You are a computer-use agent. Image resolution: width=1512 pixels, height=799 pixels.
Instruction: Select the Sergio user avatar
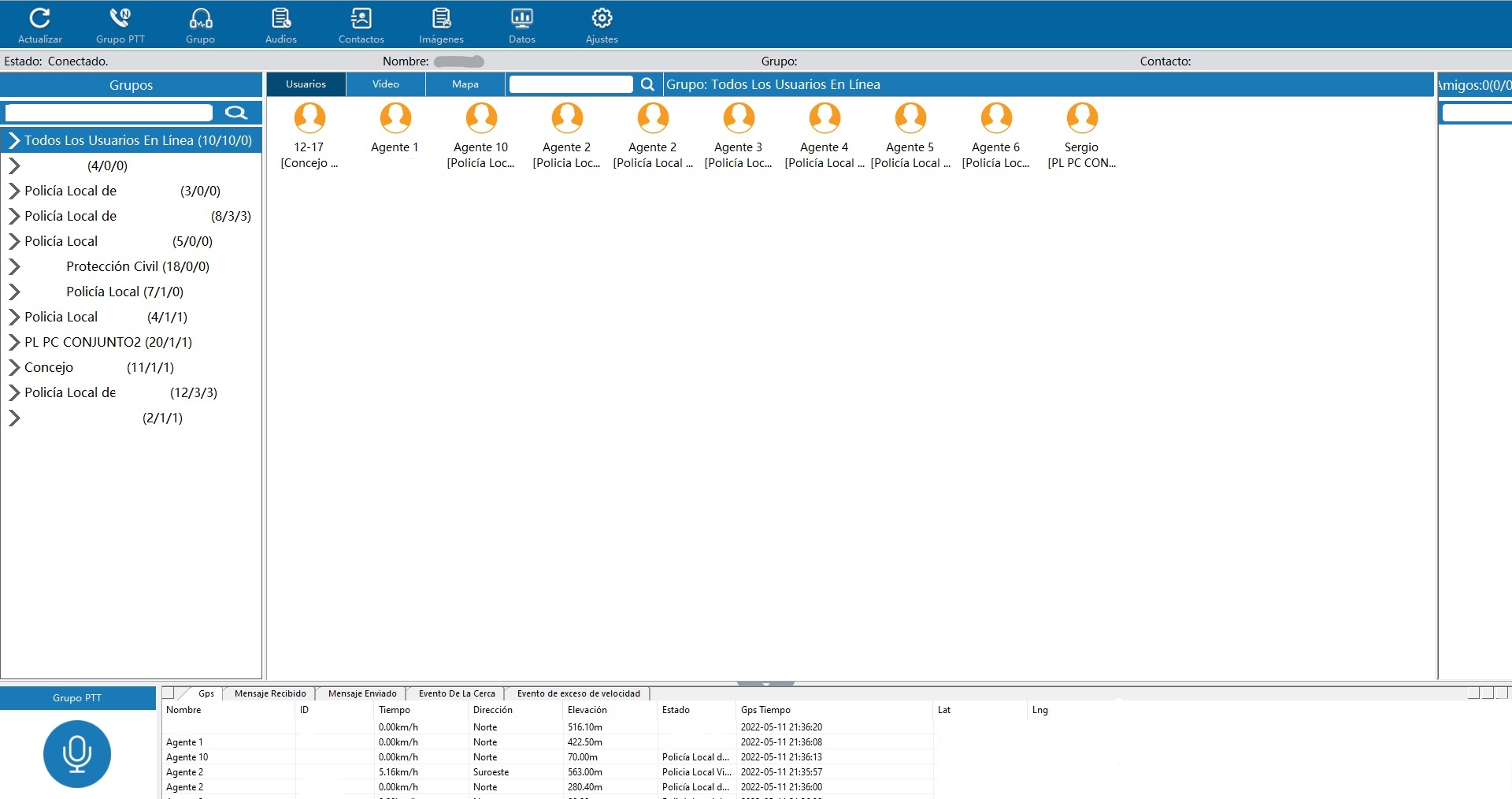coord(1081,118)
